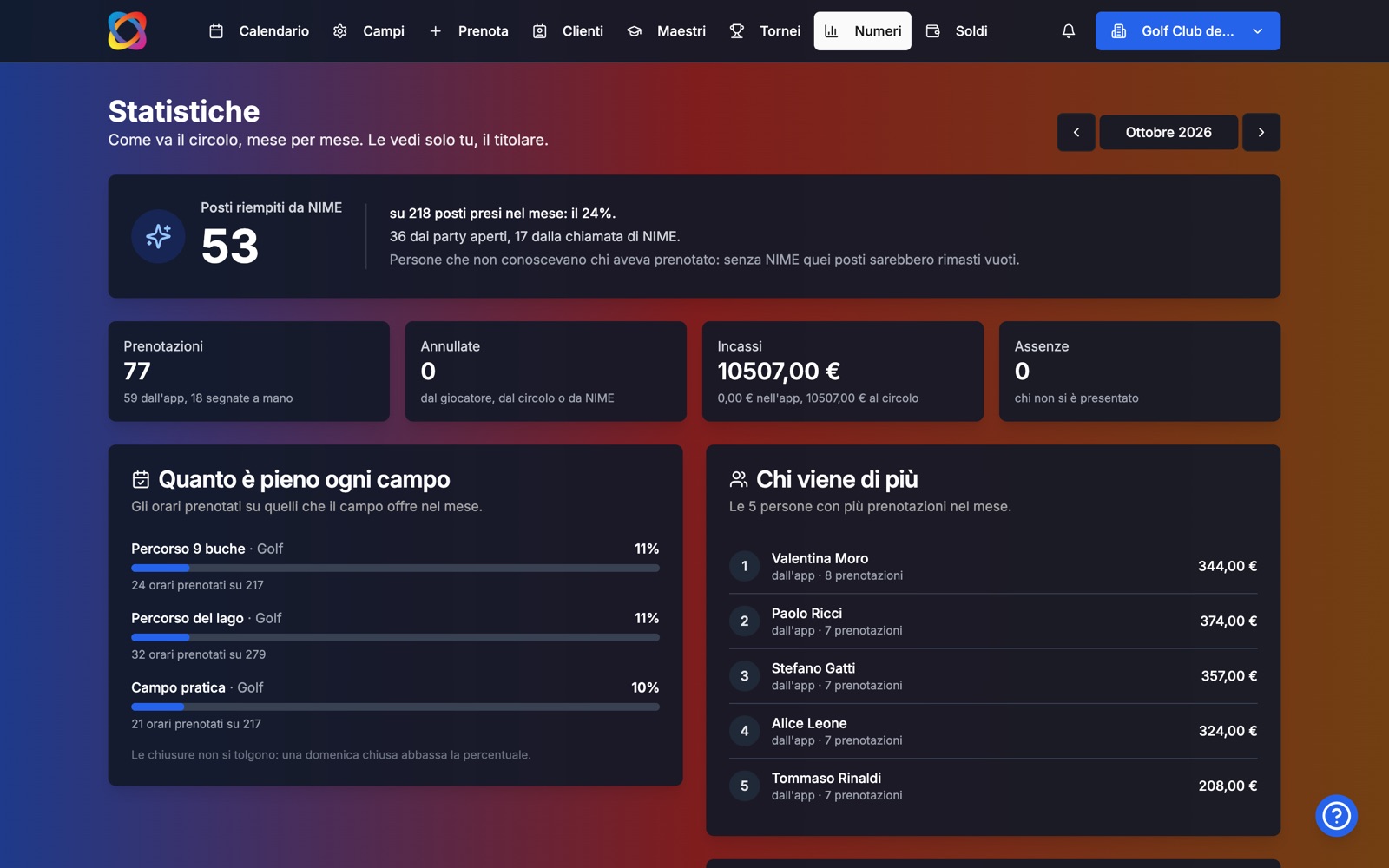Select the Tommaso Rinaldi row
The height and width of the screenshot is (868, 1389).
coord(993,786)
